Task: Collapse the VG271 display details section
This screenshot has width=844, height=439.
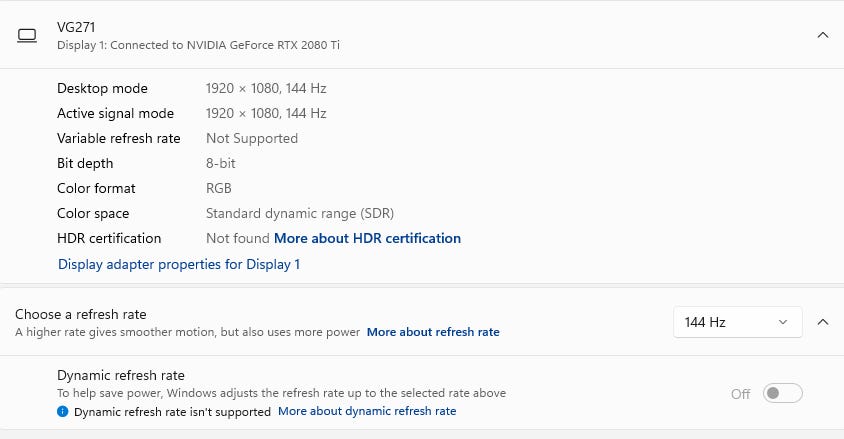Action: (822, 35)
